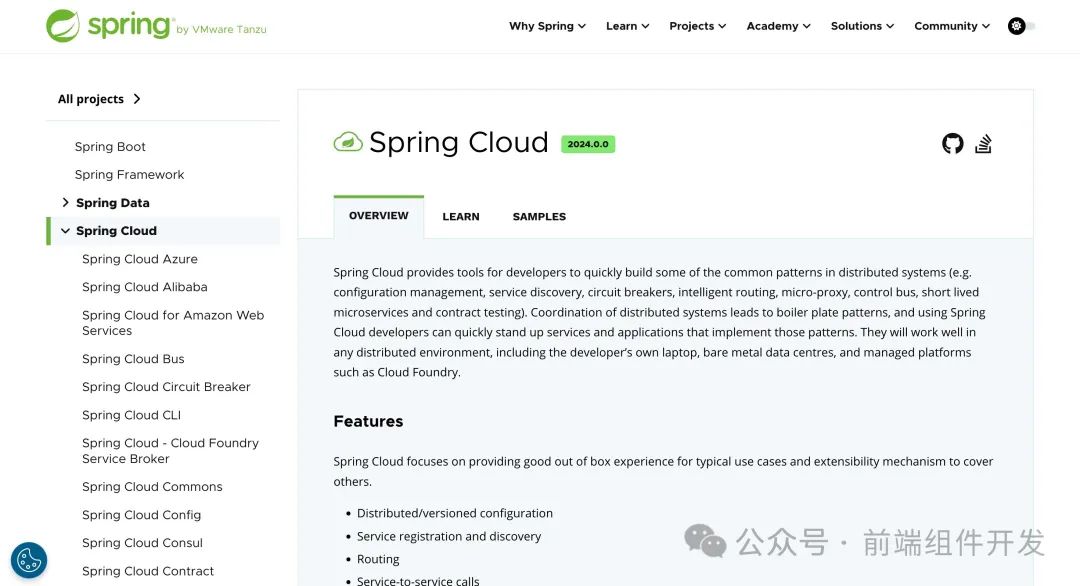Open Spring Cloud Alibaba
The width and height of the screenshot is (1080, 586).
click(x=145, y=287)
